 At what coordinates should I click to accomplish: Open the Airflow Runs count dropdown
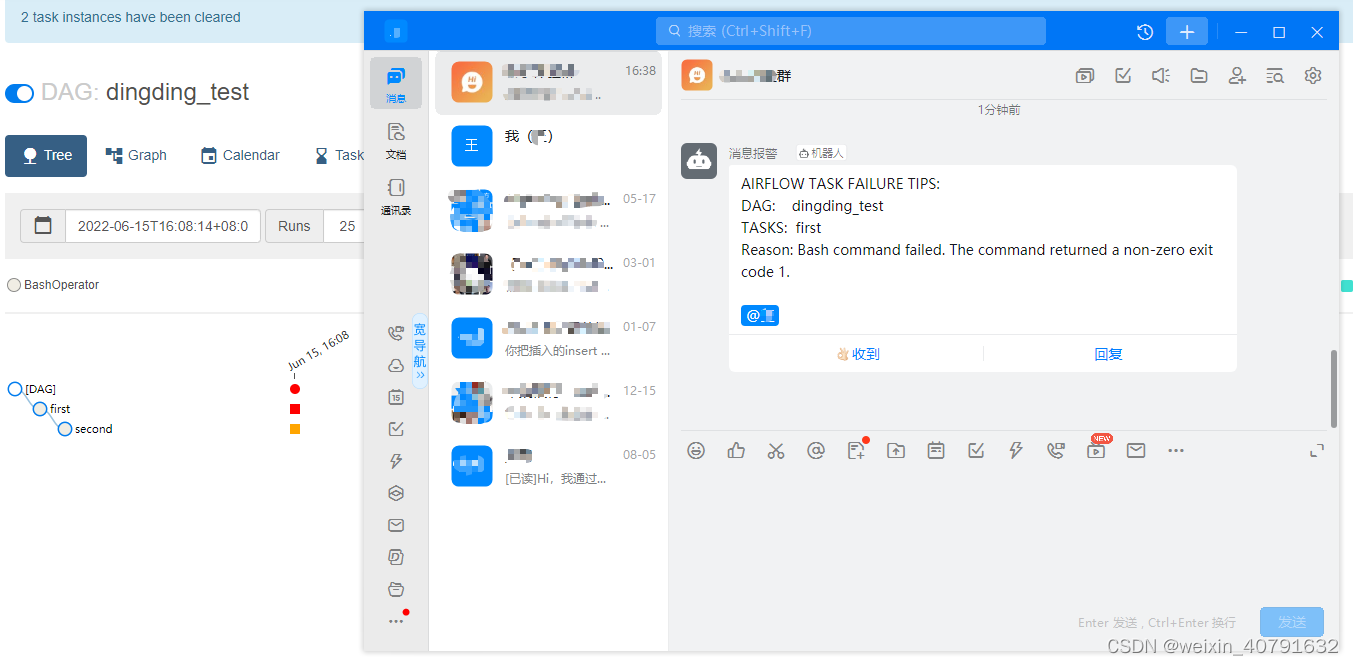pyautogui.click(x=346, y=226)
